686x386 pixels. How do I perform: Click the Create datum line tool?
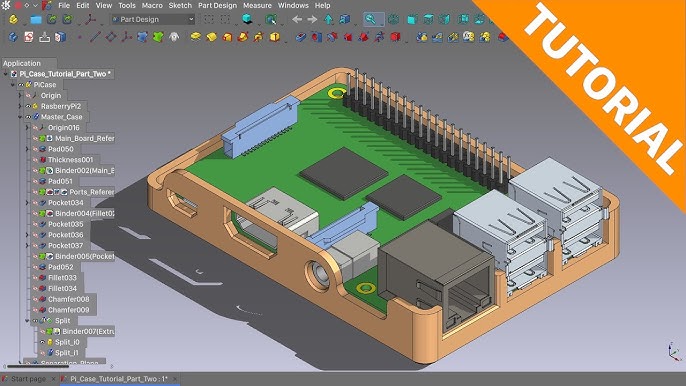(95, 37)
